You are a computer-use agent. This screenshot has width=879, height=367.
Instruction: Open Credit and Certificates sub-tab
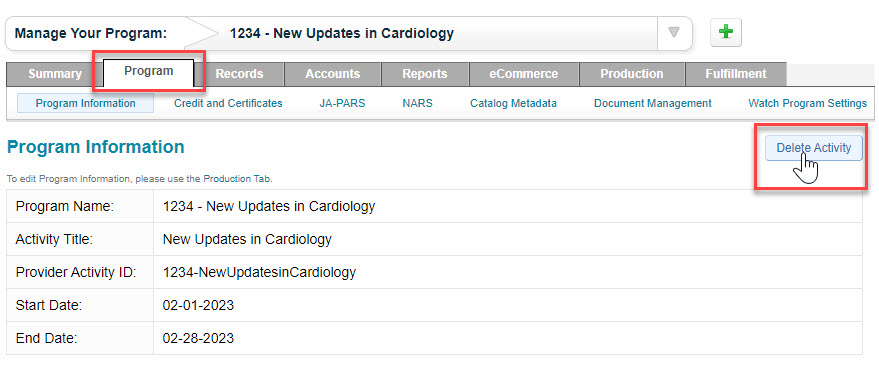point(228,103)
